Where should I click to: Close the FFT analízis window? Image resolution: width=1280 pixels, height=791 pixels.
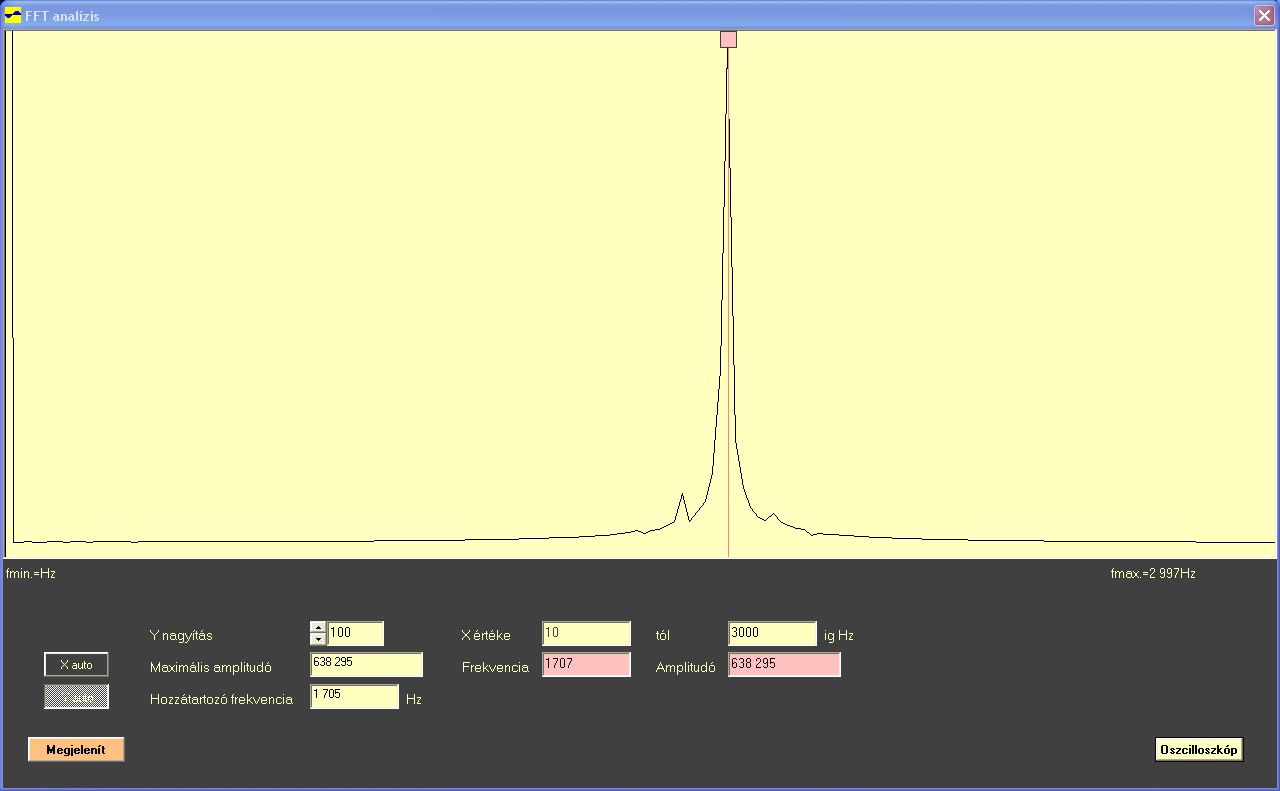(1264, 16)
